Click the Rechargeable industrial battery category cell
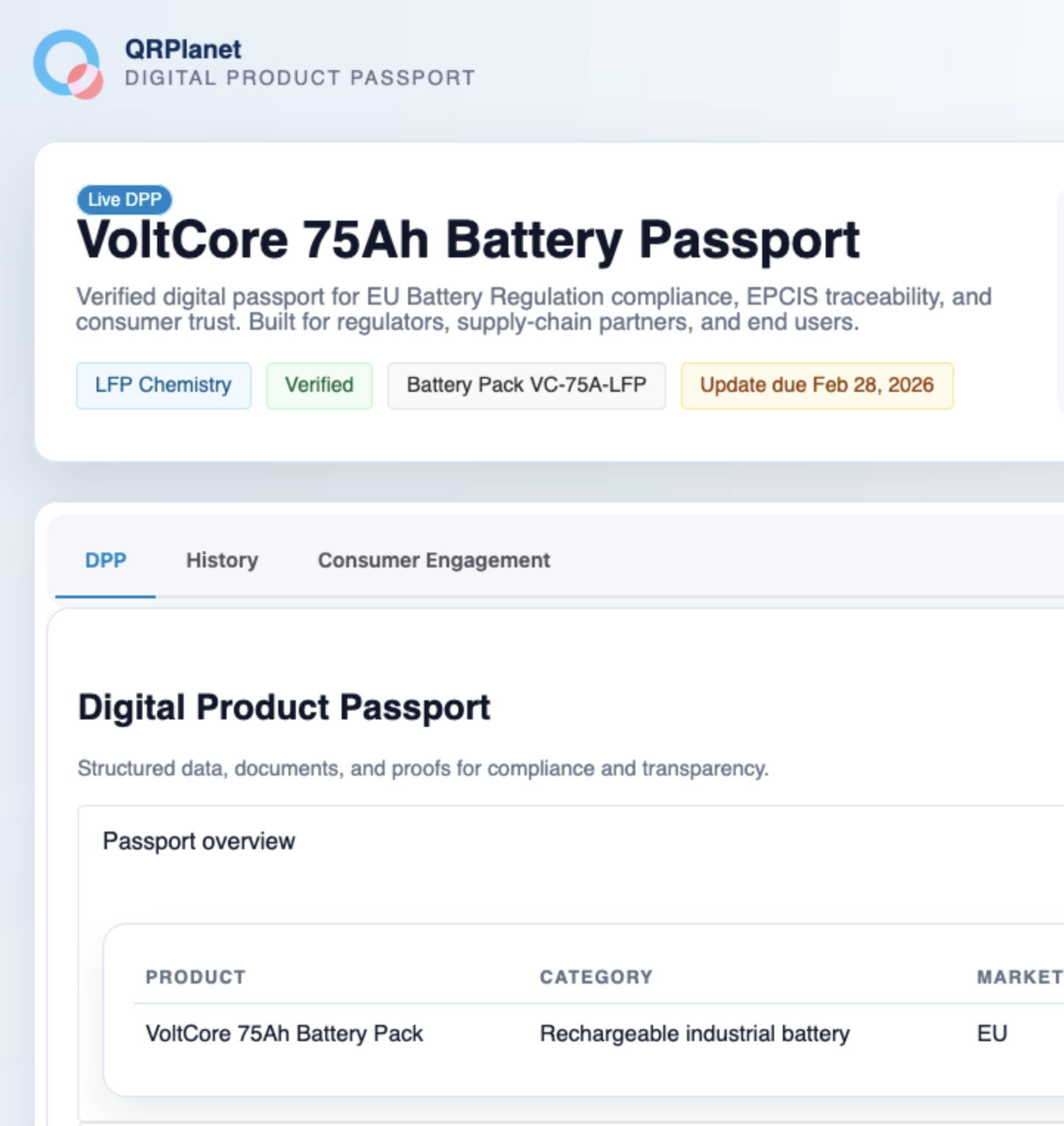This screenshot has width=1064, height=1126. [x=694, y=1033]
